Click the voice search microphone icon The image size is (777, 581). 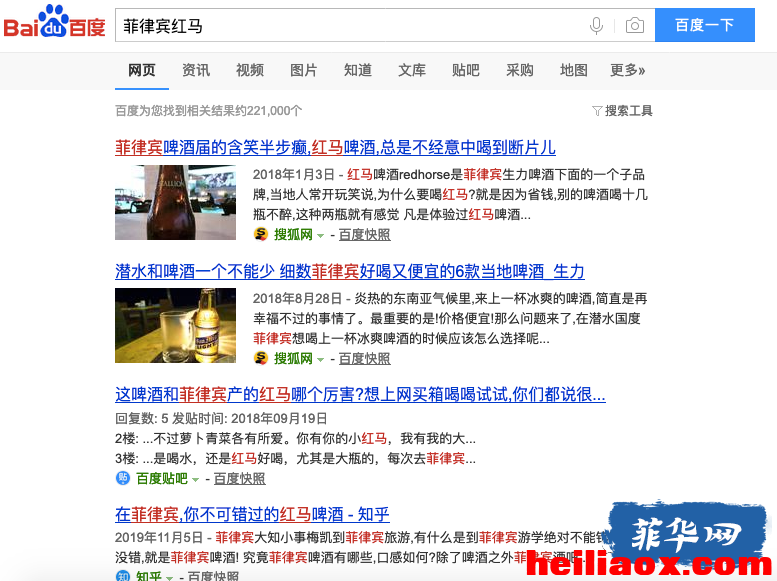coord(597,25)
